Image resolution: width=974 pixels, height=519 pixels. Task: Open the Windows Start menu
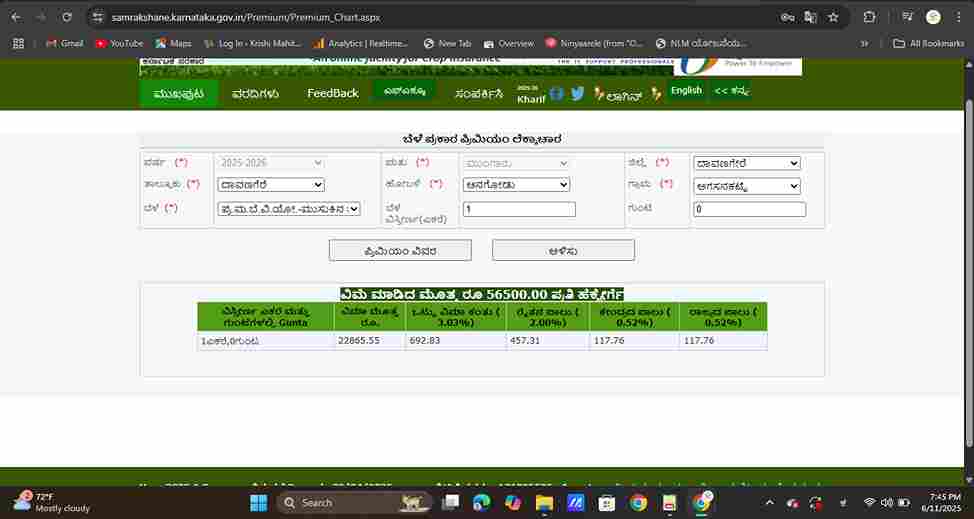click(x=258, y=502)
